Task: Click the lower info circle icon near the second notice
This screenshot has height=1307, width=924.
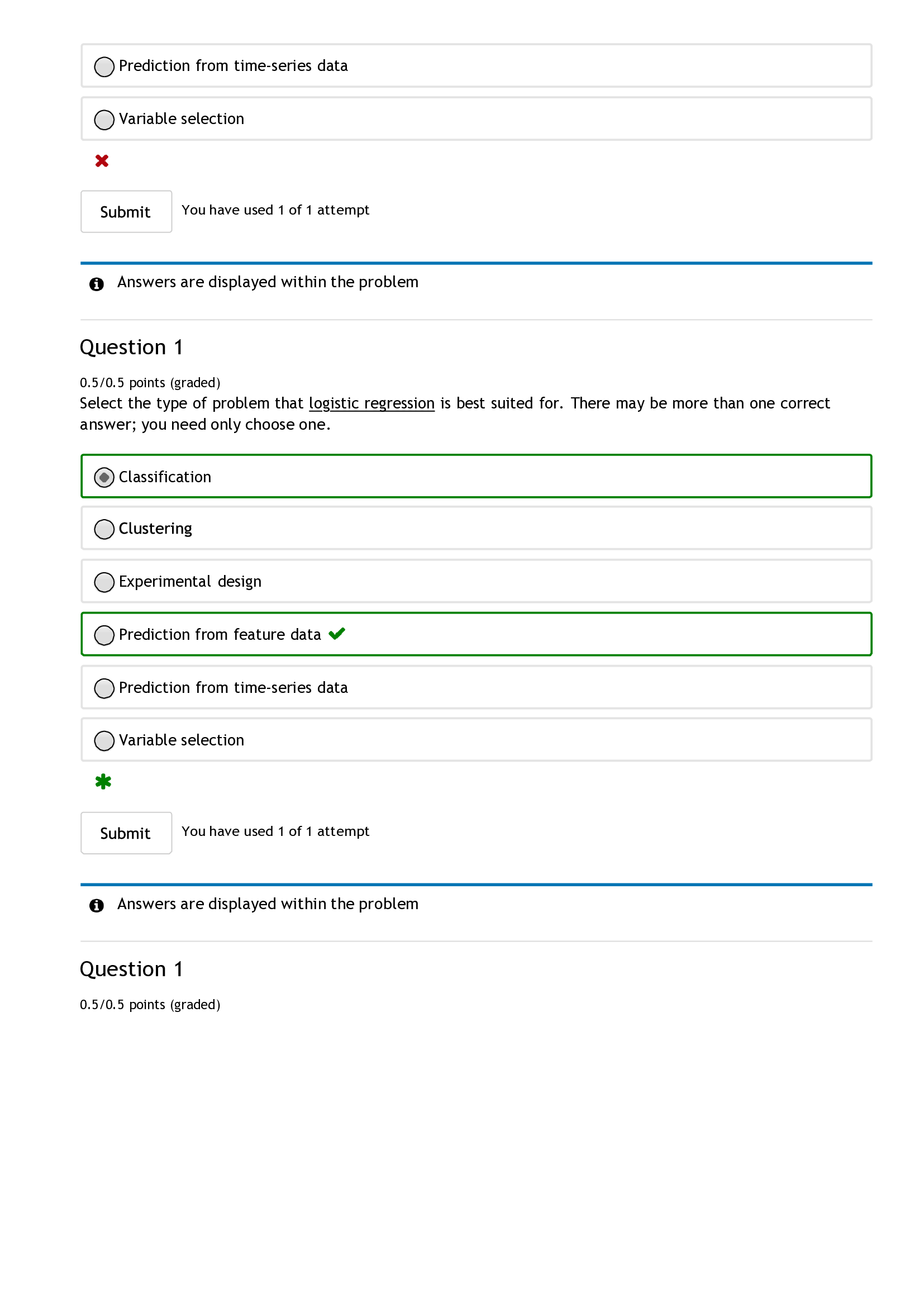Action: [97, 905]
